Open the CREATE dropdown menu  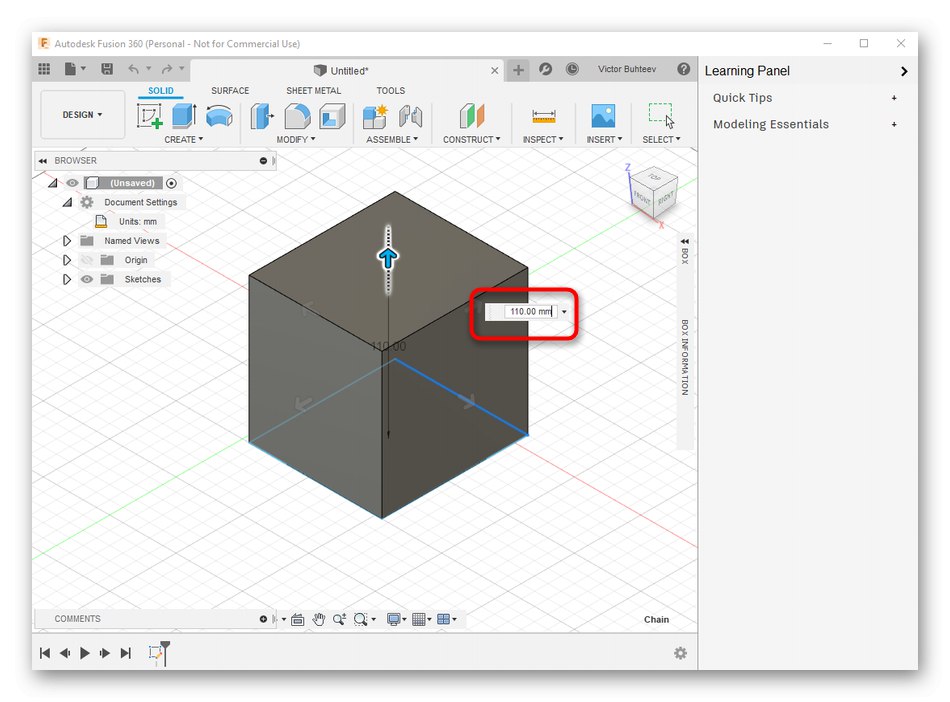(184, 139)
